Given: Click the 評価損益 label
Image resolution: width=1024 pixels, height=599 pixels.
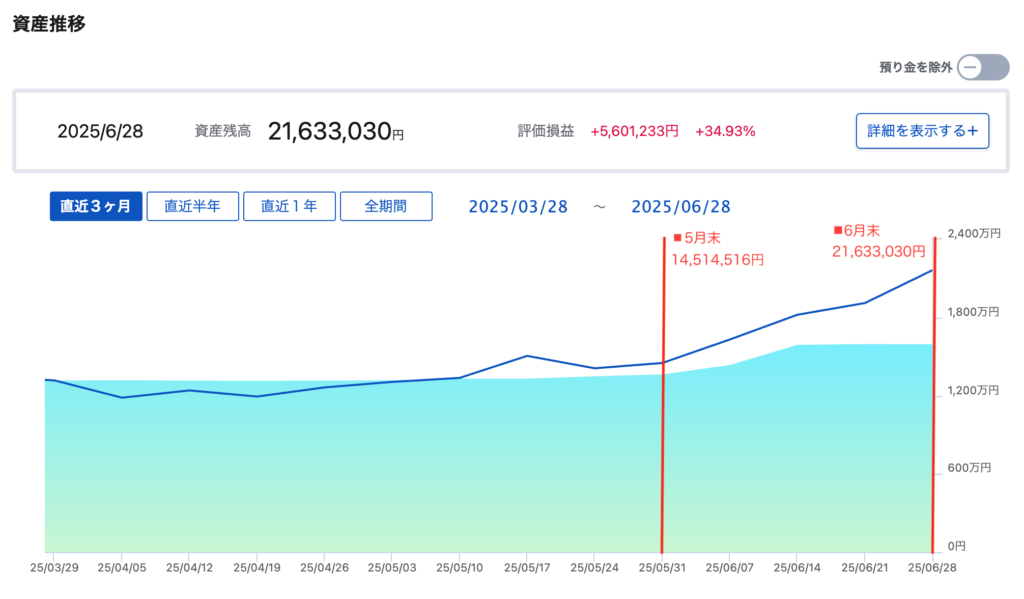Looking at the screenshot, I should click(546, 131).
